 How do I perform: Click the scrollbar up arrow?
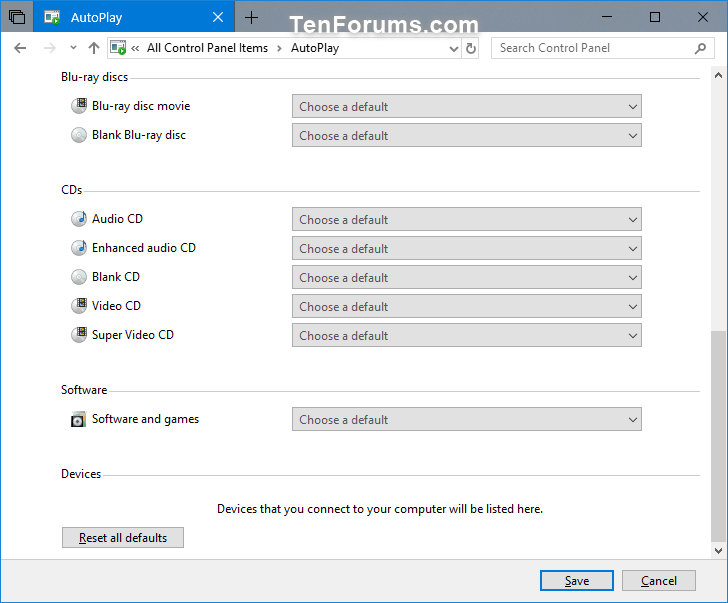[x=718, y=75]
